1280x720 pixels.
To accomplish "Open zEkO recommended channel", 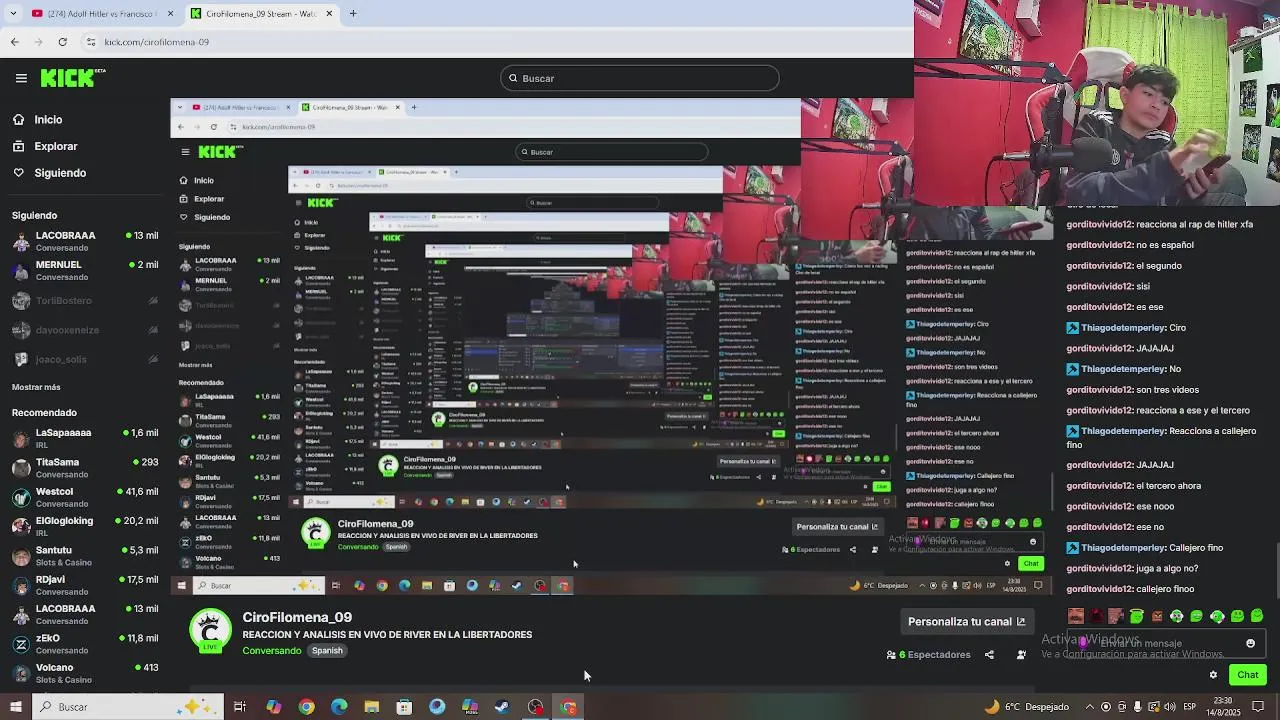I will click(x=85, y=643).
